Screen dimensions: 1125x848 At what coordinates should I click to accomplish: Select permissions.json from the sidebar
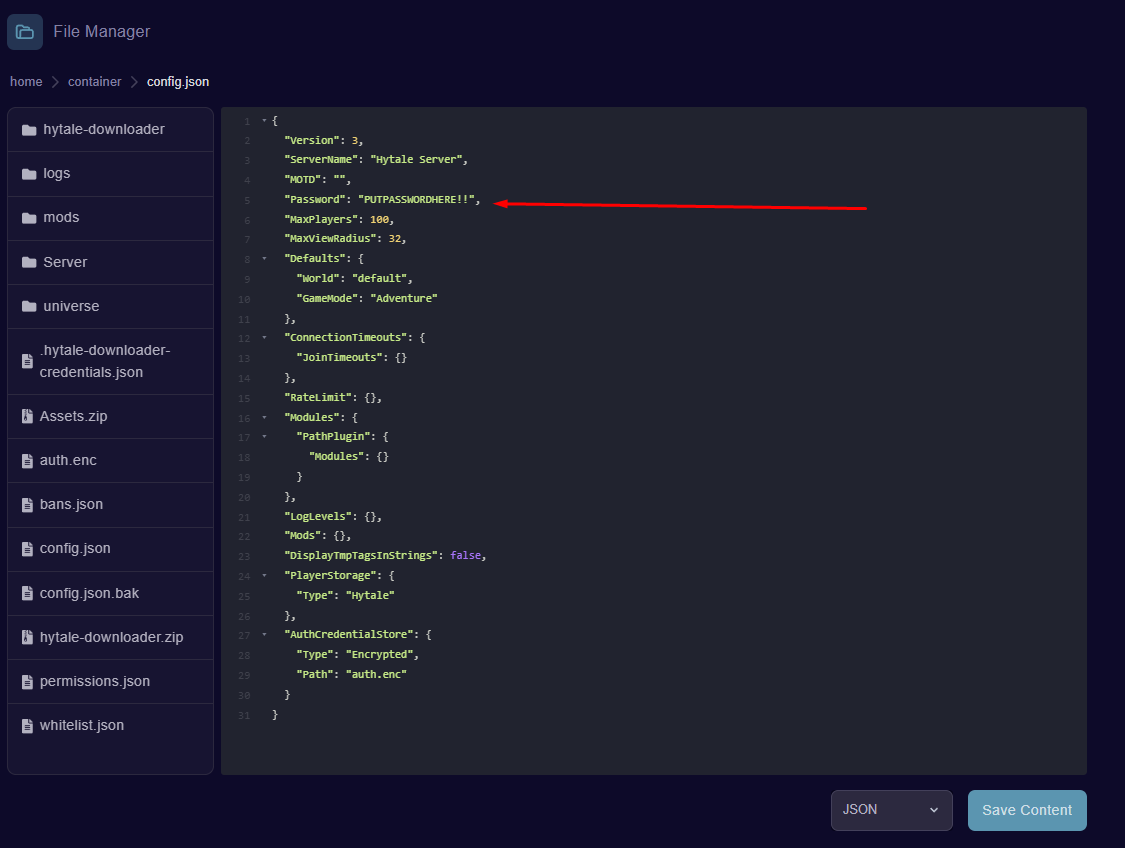pyautogui.click(x=94, y=682)
